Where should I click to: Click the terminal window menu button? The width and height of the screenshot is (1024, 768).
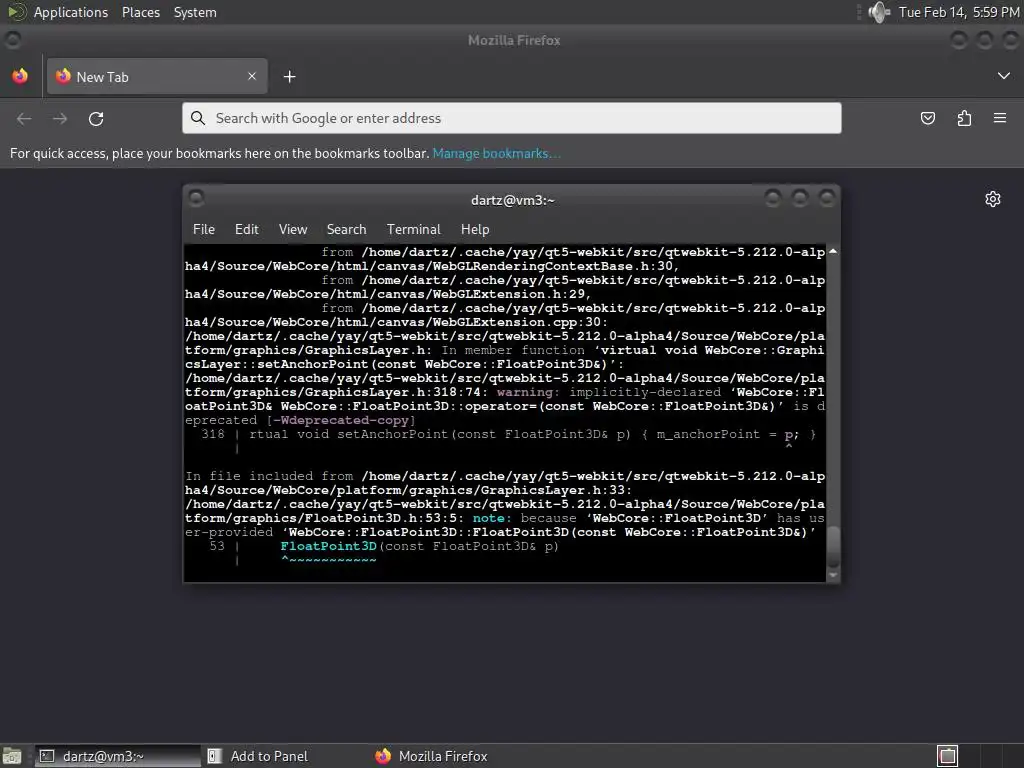pos(196,197)
